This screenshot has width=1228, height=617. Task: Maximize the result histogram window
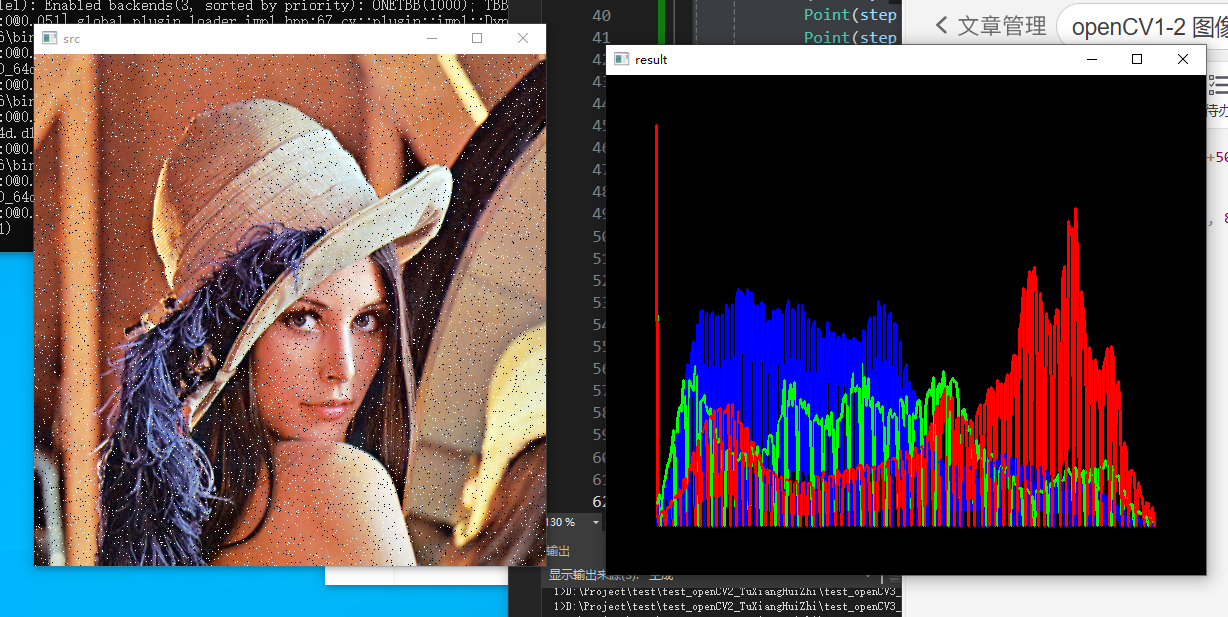coord(1137,59)
